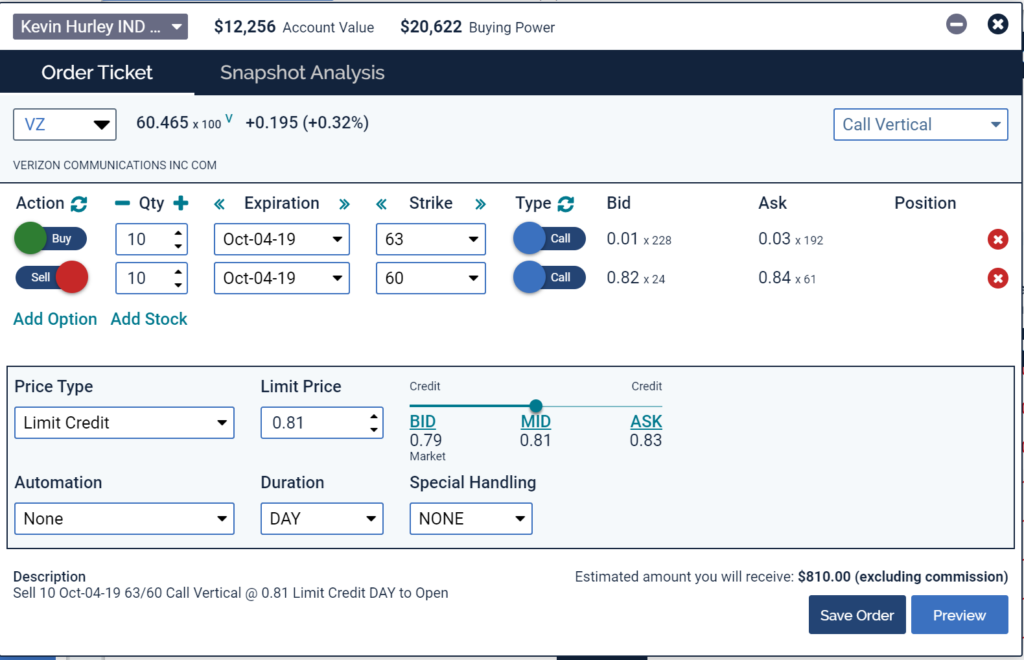Shift Expiration later with right double-chevron
1024x660 pixels.
pyautogui.click(x=344, y=203)
